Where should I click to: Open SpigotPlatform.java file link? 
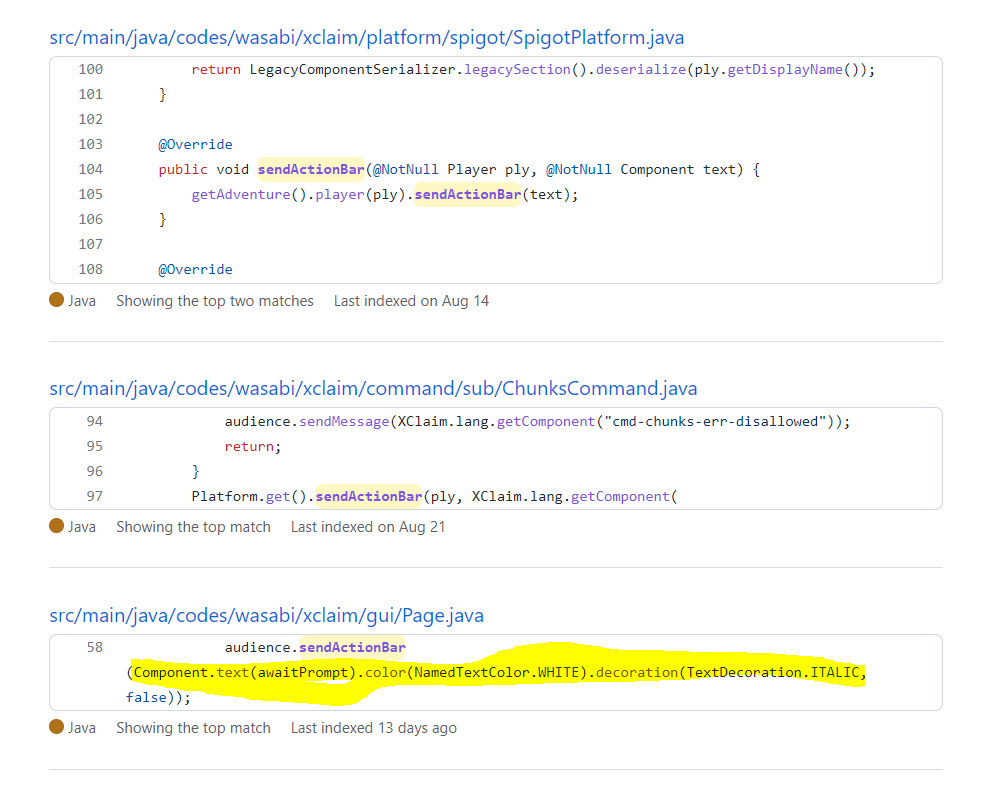[x=367, y=38]
